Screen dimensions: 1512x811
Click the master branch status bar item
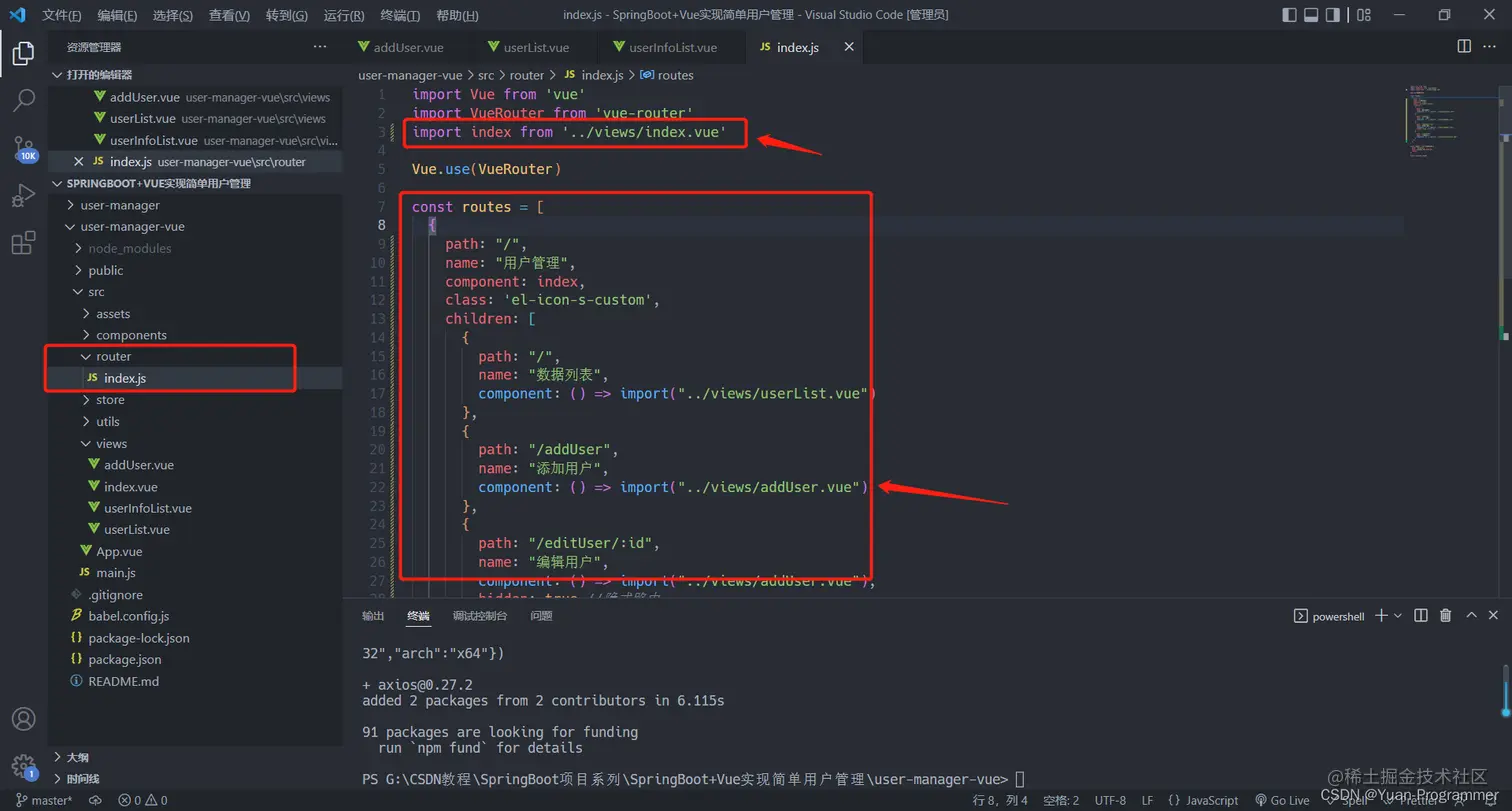44,800
